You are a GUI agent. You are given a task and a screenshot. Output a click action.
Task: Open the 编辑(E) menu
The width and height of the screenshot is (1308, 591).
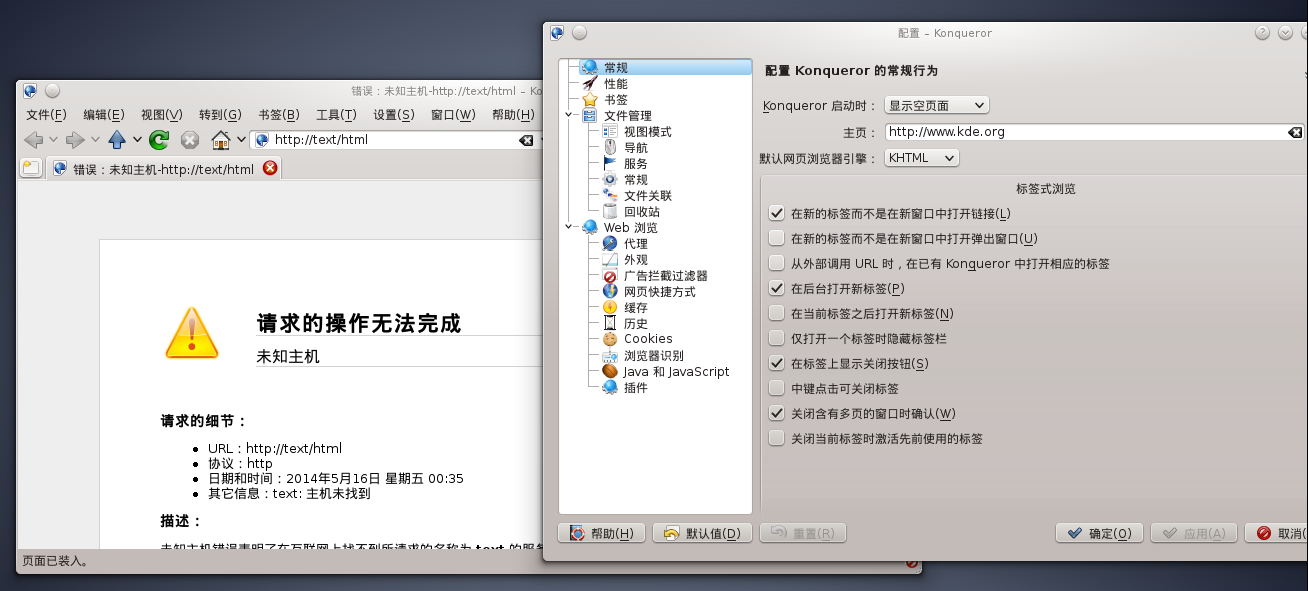point(104,115)
